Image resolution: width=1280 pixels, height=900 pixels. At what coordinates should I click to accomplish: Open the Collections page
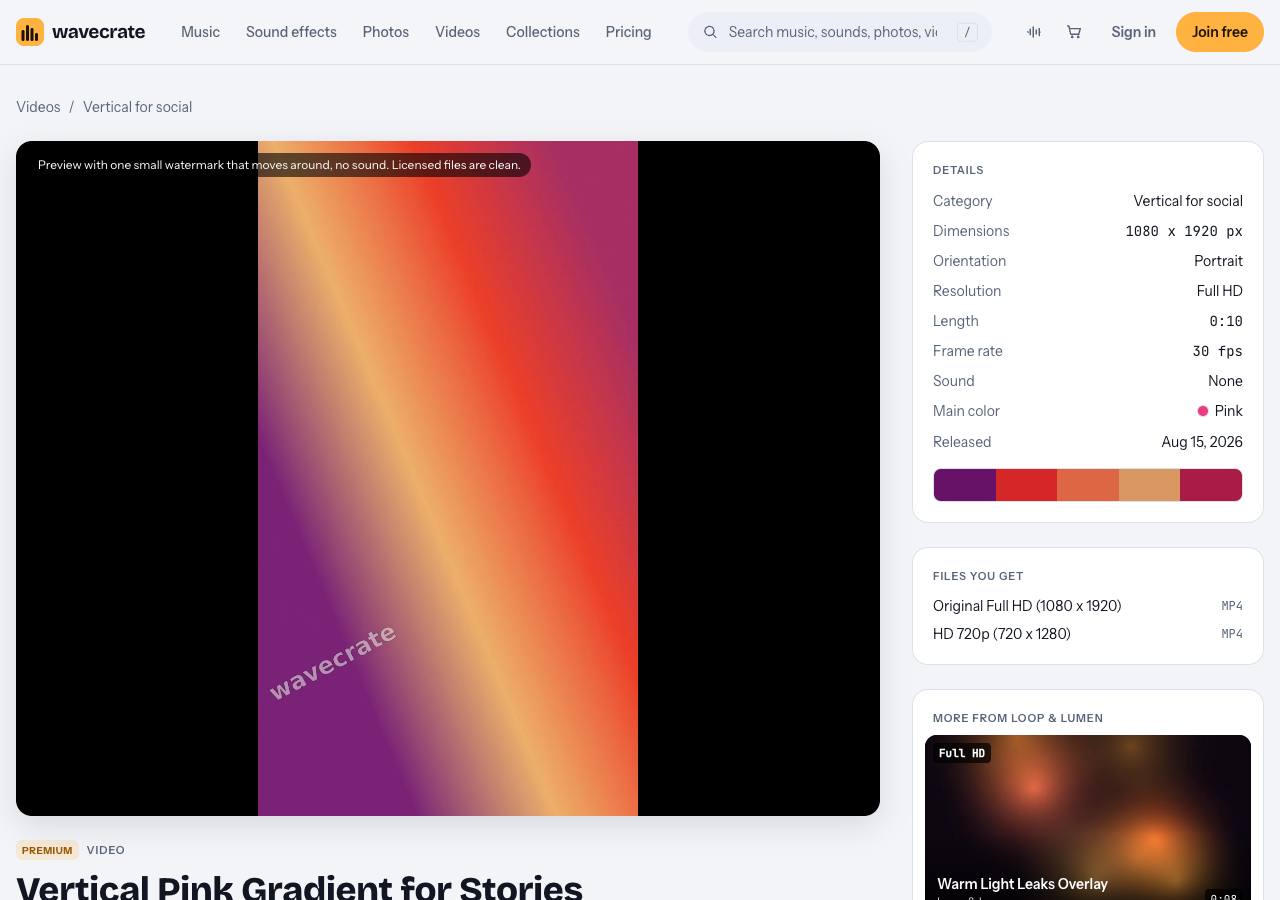[x=543, y=32]
